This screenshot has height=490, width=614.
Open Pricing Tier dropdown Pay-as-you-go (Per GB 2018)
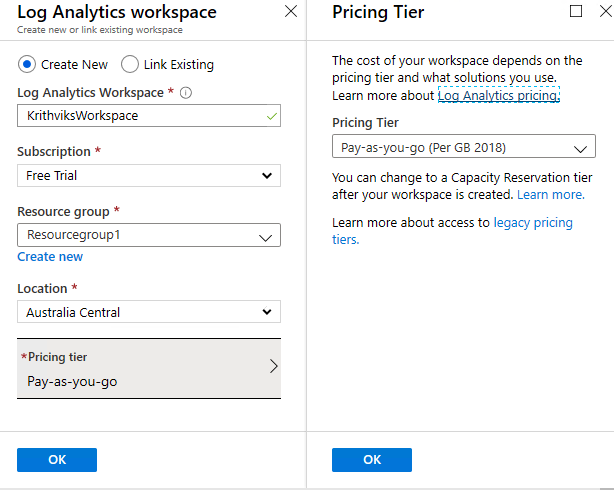tap(464, 146)
